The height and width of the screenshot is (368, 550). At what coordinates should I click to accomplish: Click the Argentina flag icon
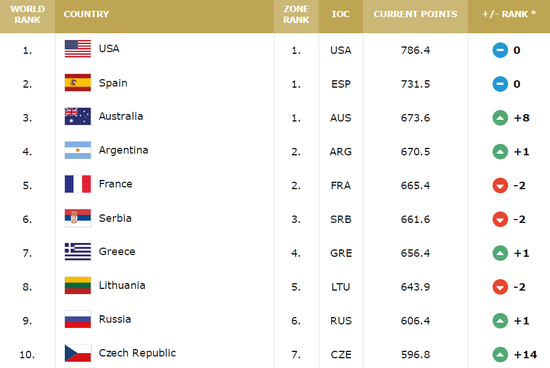pyautogui.click(x=78, y=150)
